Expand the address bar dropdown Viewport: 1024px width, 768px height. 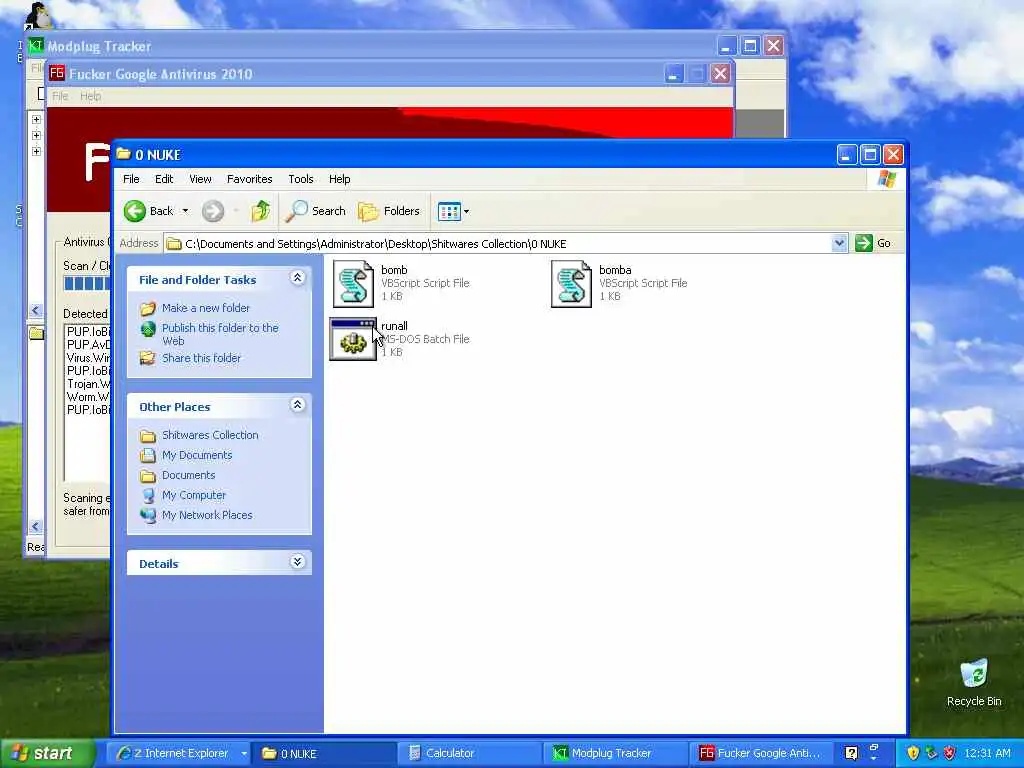tap(840, 244)
